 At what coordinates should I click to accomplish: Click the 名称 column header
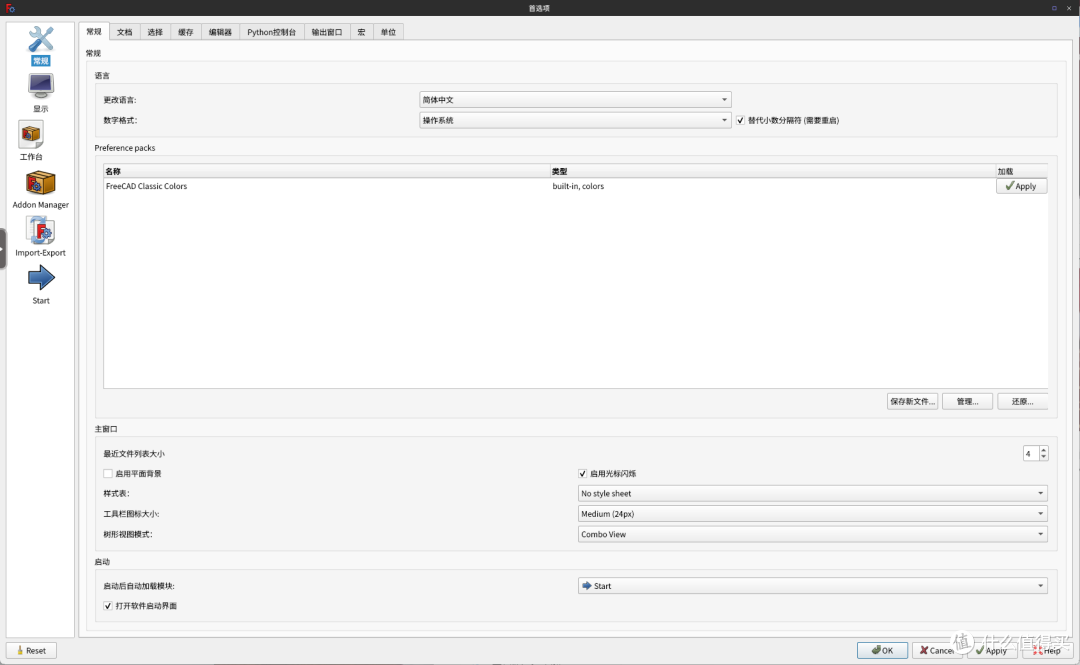[326, 171]
